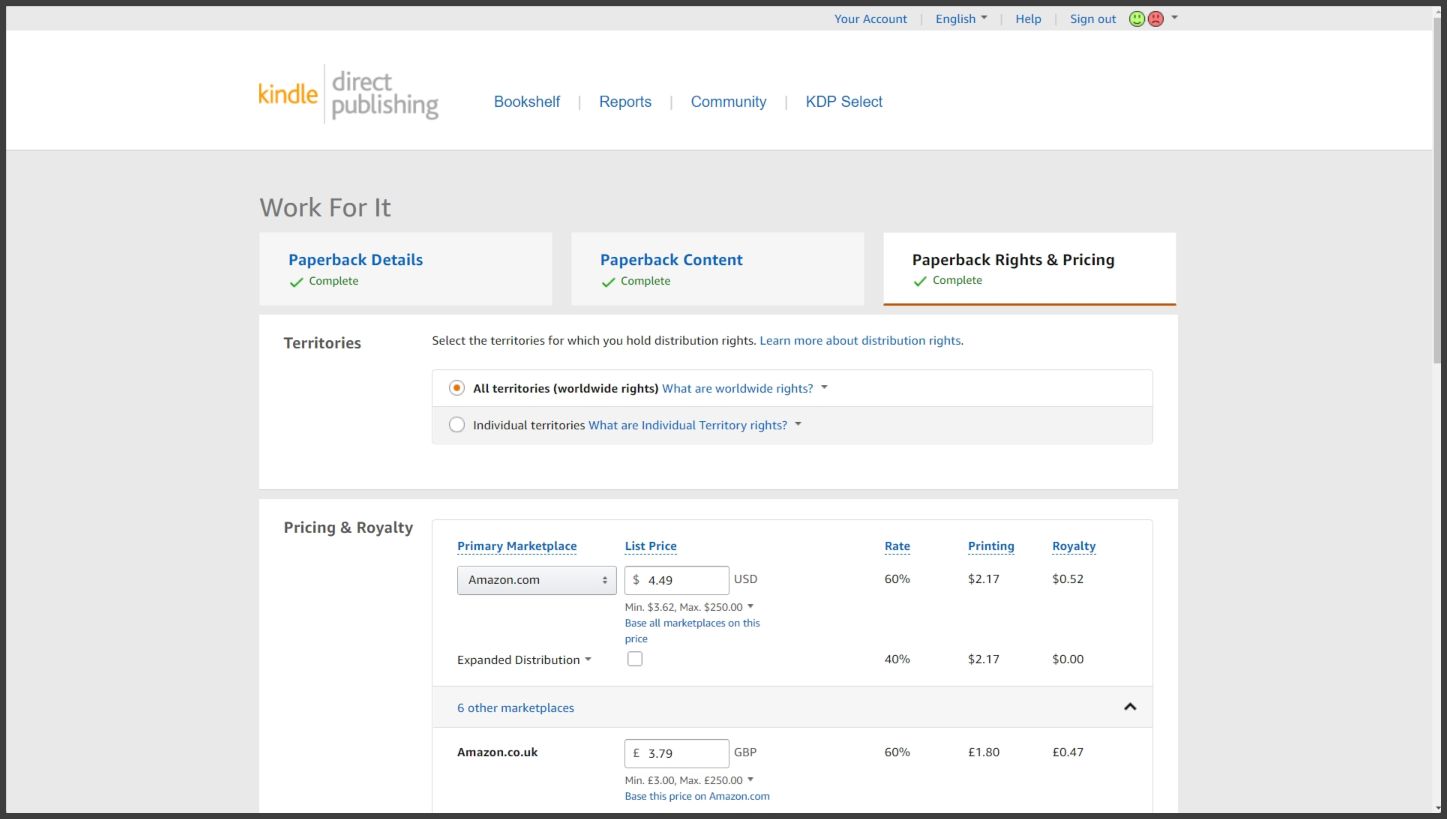Click the green happy face feedback icon
This screenshot has height=819, width=1447.
[1137, 19]
